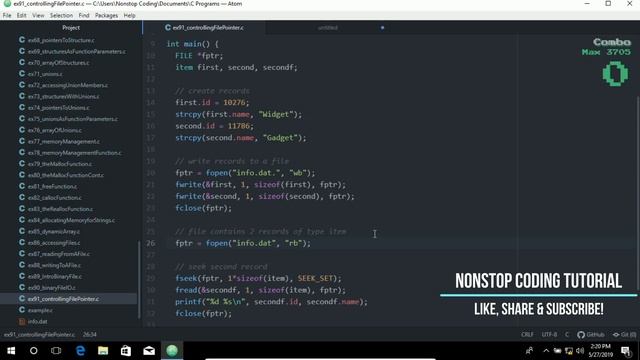The image size is (640, 360).
Task: Click the Atom icon in the taskbar
Action: click(x=172, y=351)
